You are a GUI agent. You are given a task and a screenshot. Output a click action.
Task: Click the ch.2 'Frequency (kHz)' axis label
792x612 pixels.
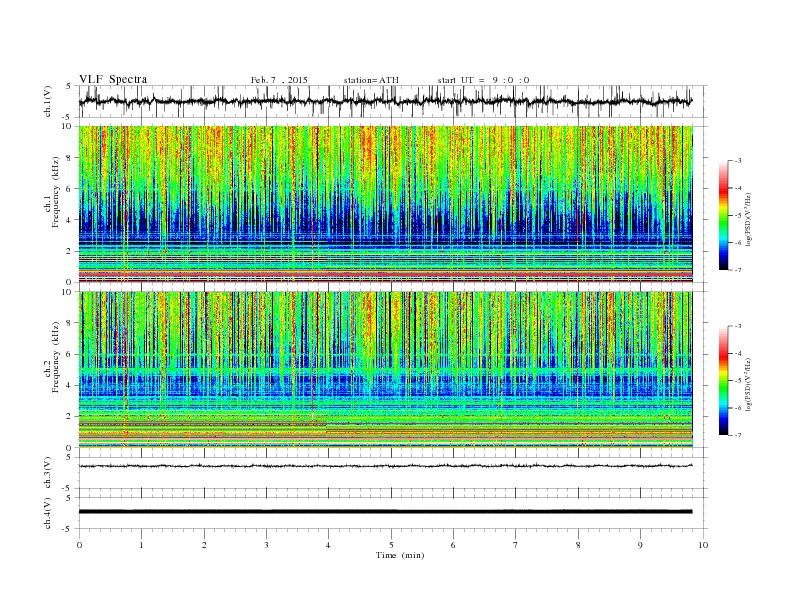(x=55, y=357)
